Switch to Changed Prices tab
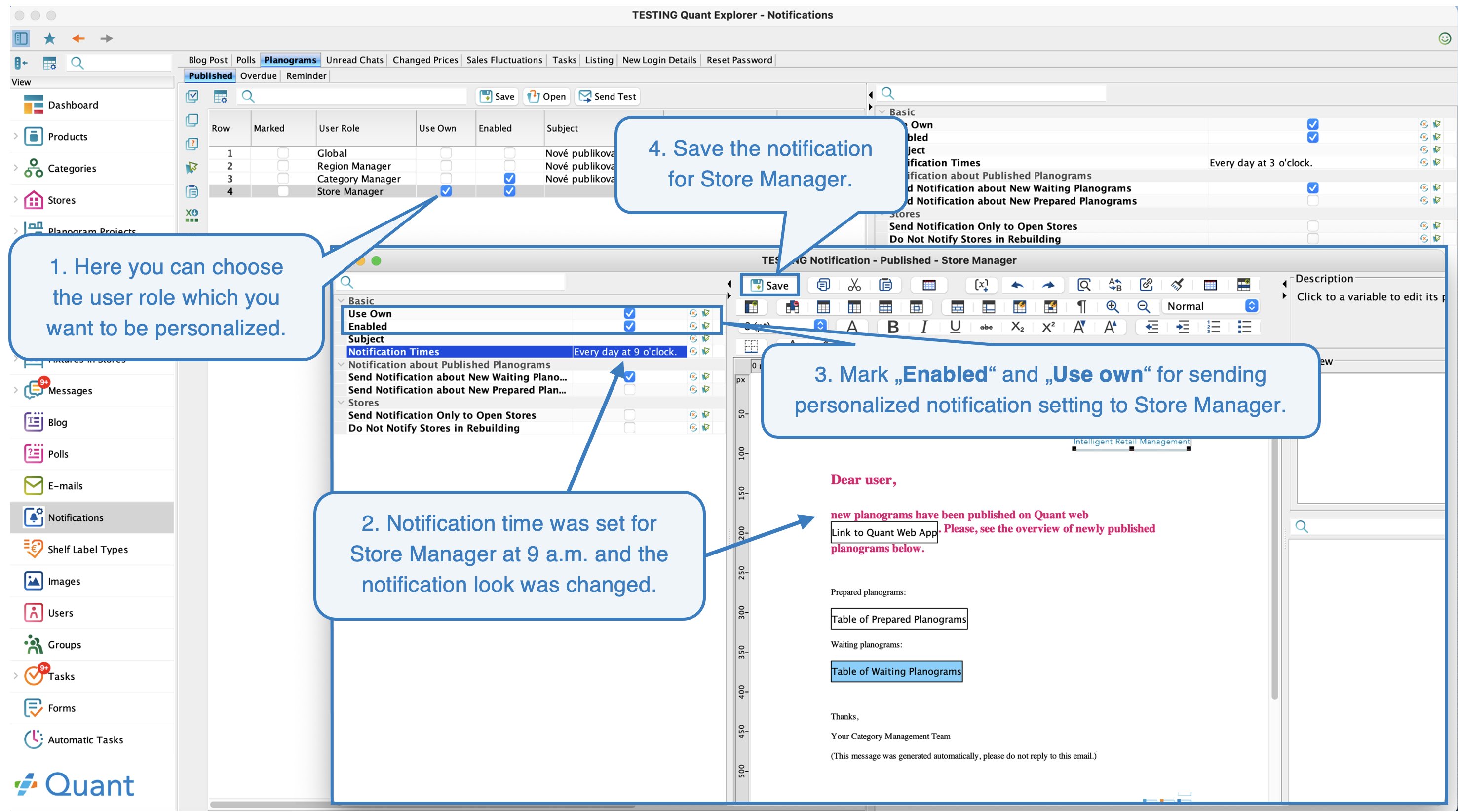 coord(425,60)
